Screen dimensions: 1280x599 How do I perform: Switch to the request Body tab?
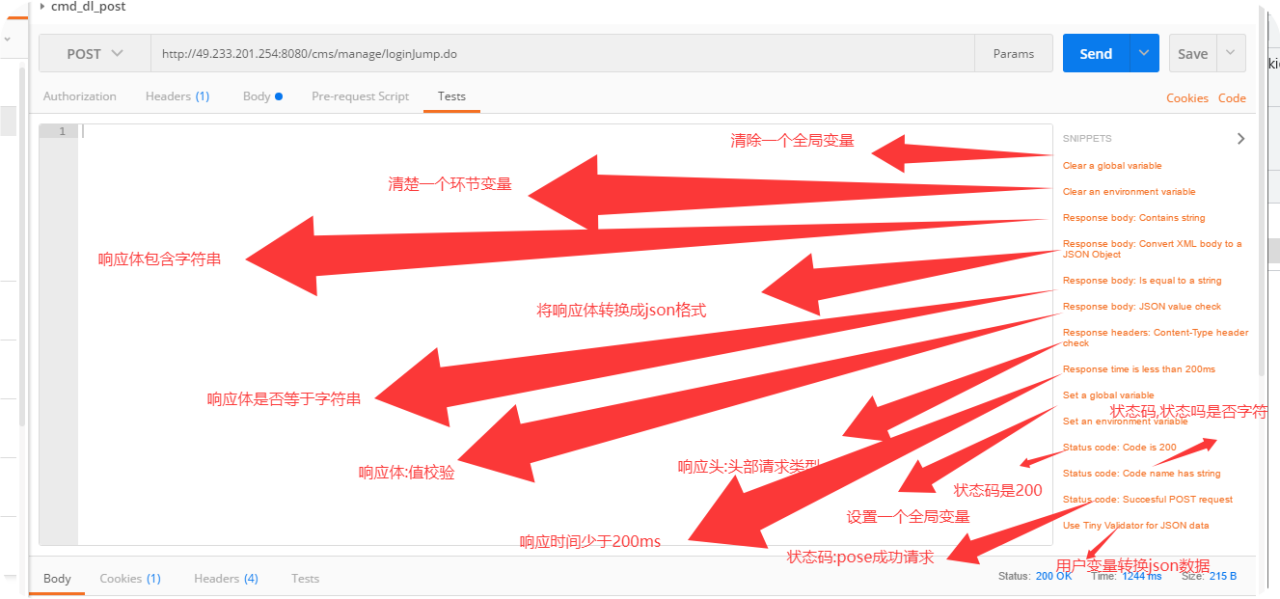[x=262, y=97]
